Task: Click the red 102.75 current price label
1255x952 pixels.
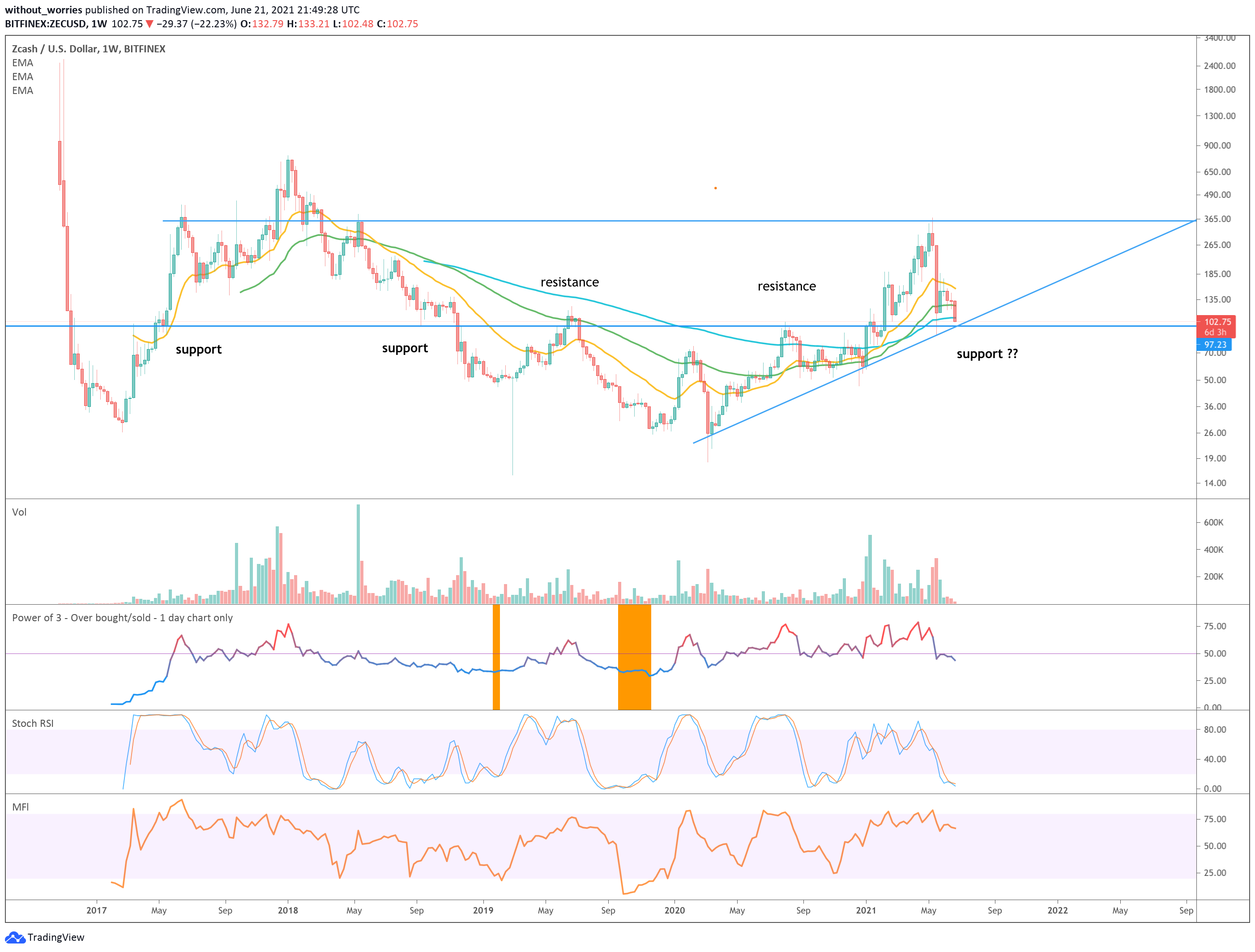Action: point(1217,322)
